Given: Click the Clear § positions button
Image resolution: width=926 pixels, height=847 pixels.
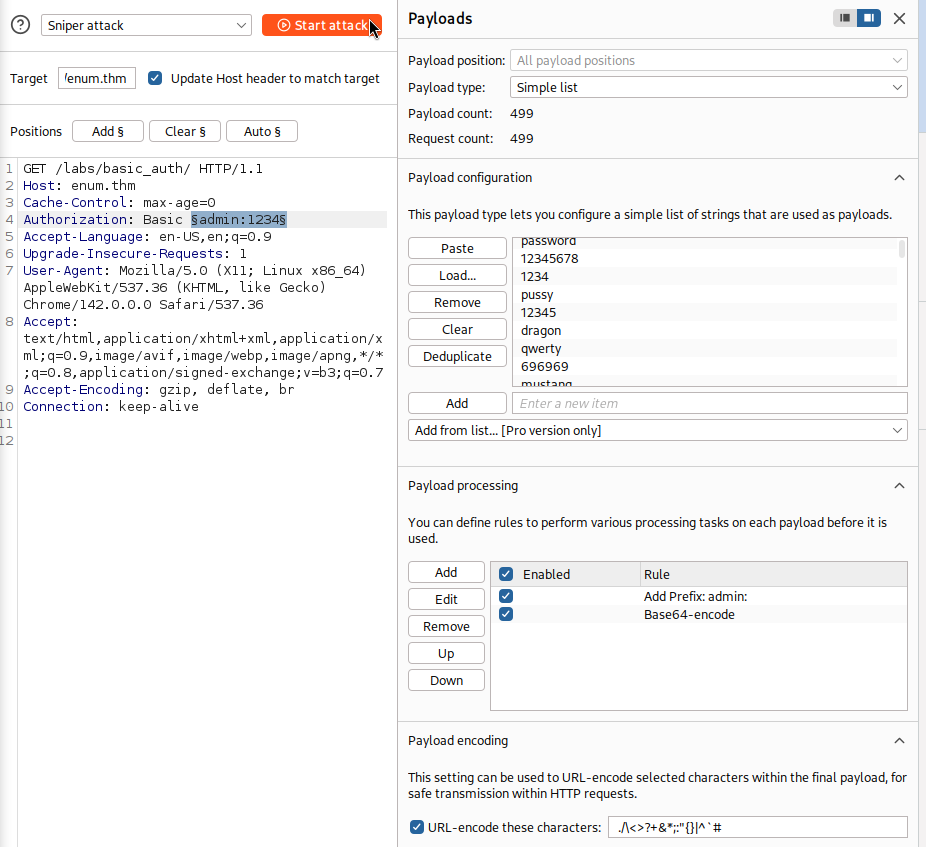Looking at the screenshot, I should 185,131.
